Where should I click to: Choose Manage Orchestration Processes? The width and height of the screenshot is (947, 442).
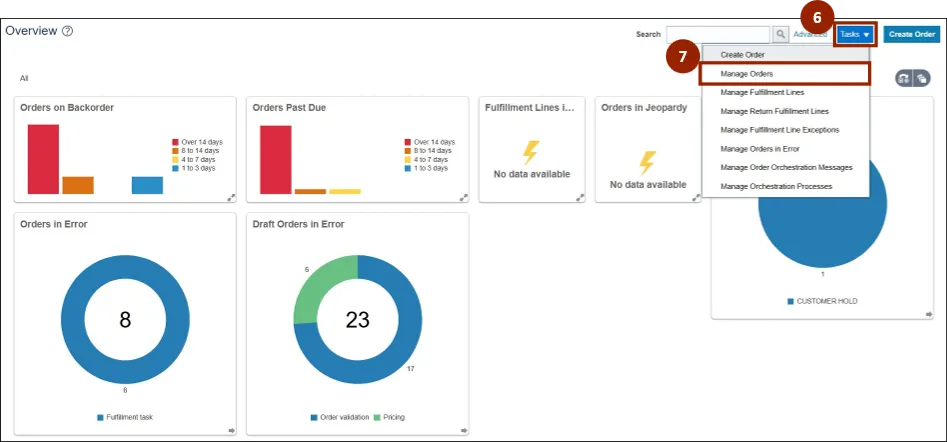coord(776,187)
